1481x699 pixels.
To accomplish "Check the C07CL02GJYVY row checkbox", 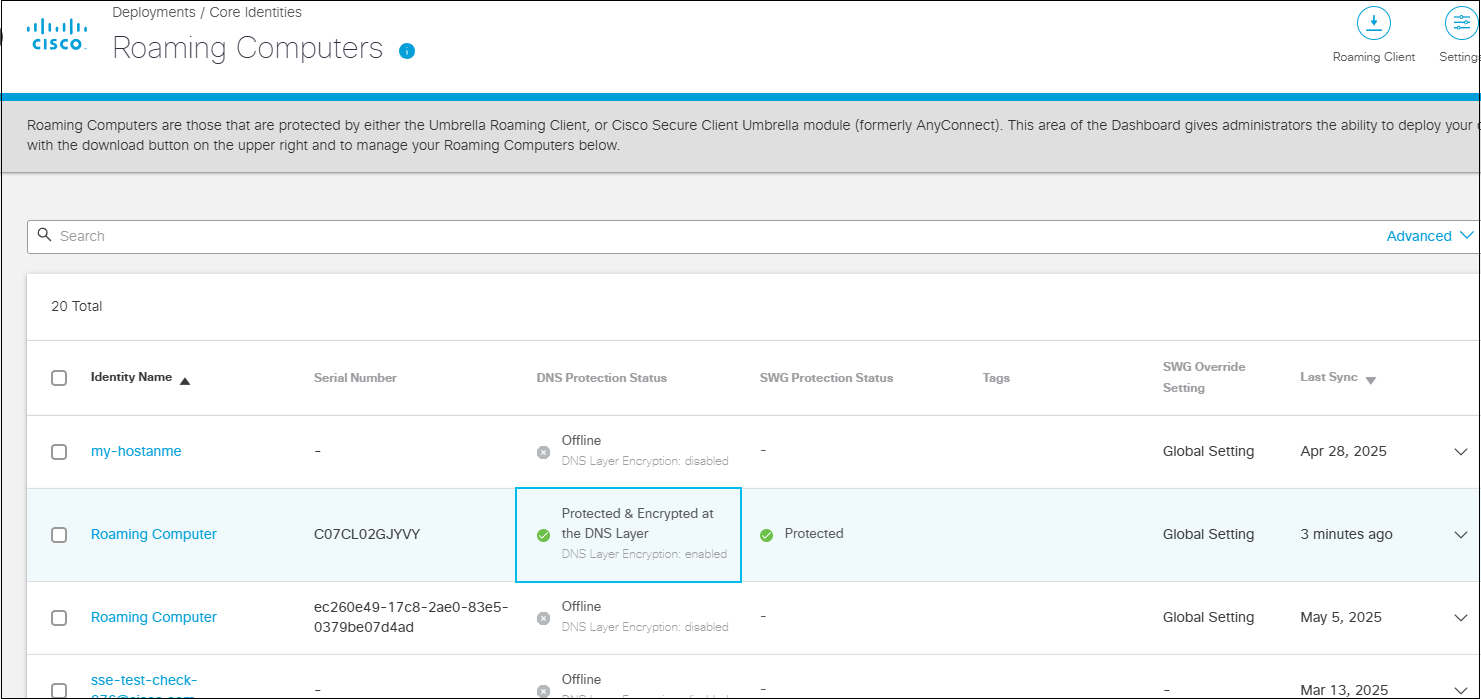I will pyautogui.click(x=59, y=535).
